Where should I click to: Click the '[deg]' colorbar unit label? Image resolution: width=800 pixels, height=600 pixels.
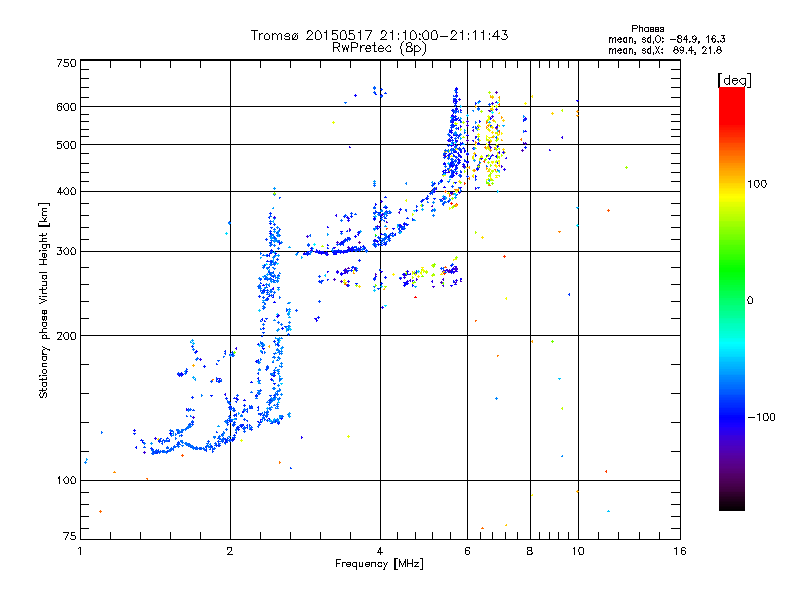click(x=734, y=80)
